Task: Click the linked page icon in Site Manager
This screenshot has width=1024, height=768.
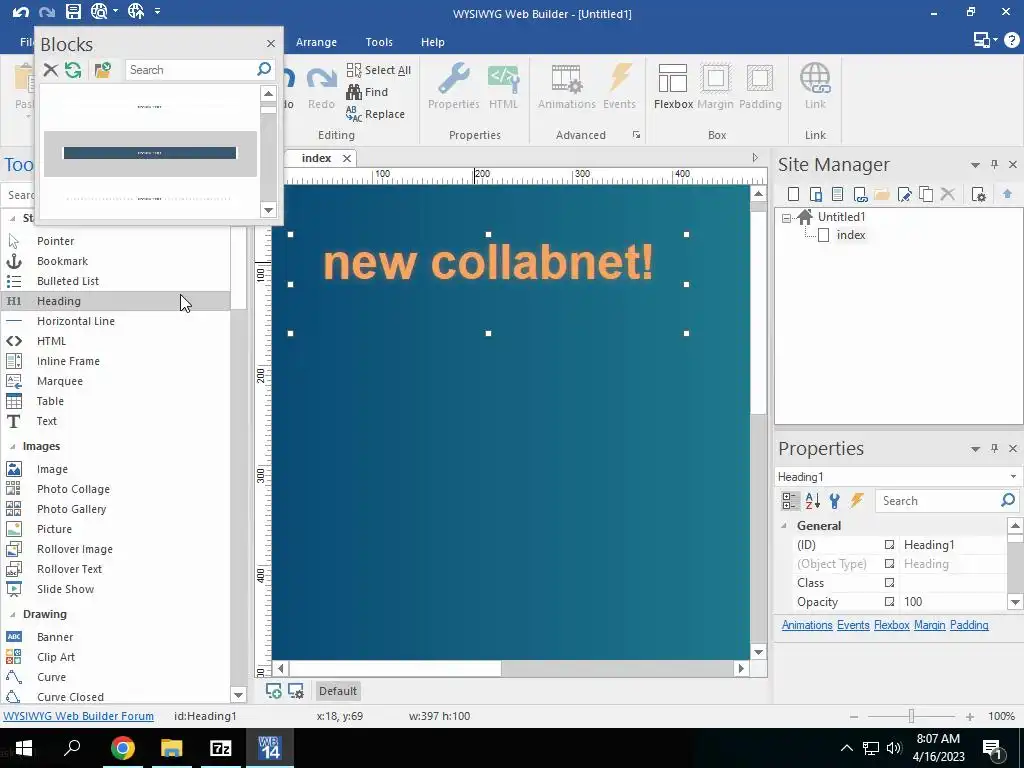Action: [860, 194]
